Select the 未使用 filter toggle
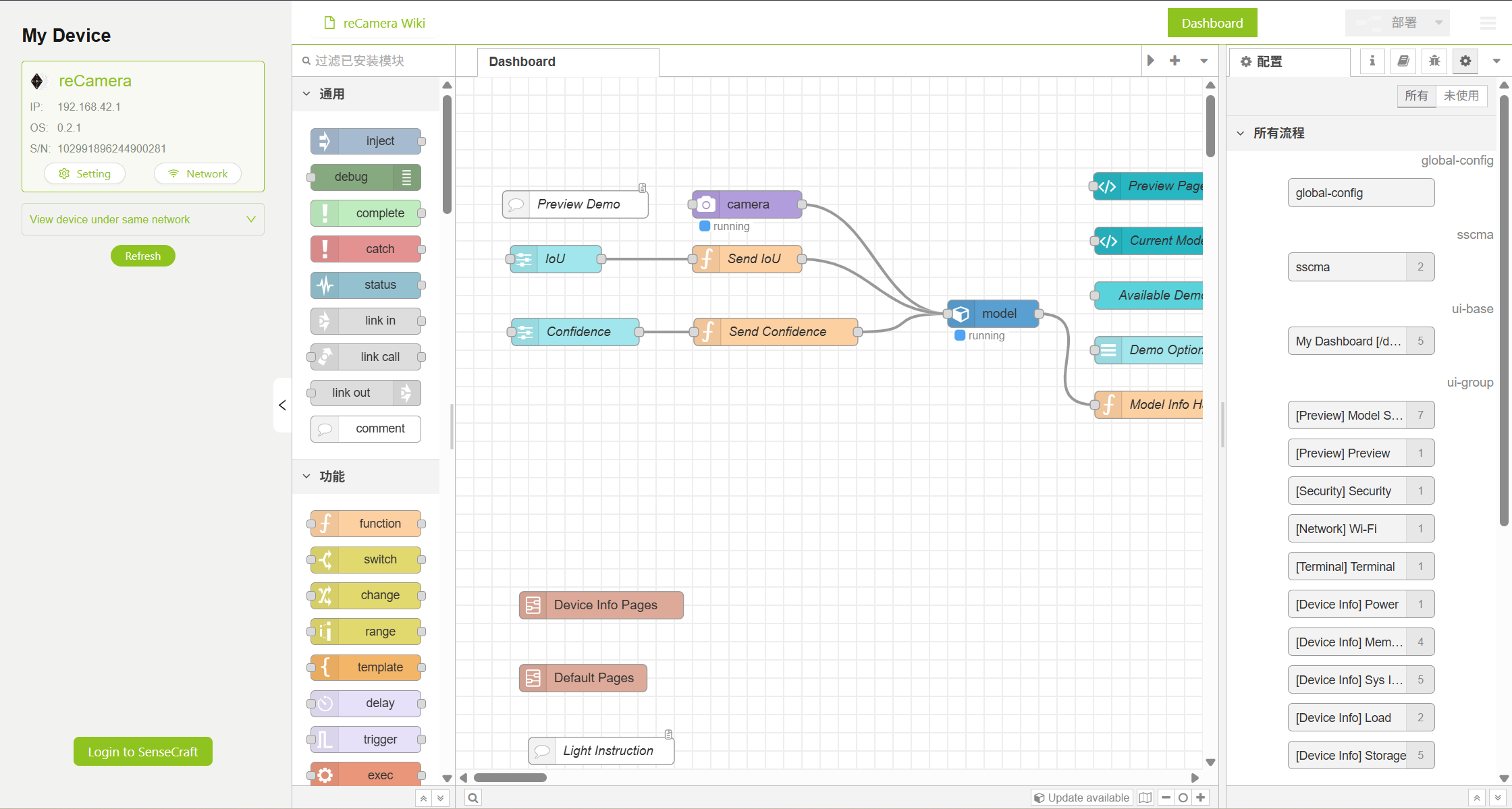Screen dimensions: 1512x809 pyautogui.click(x=1461, y=96)
